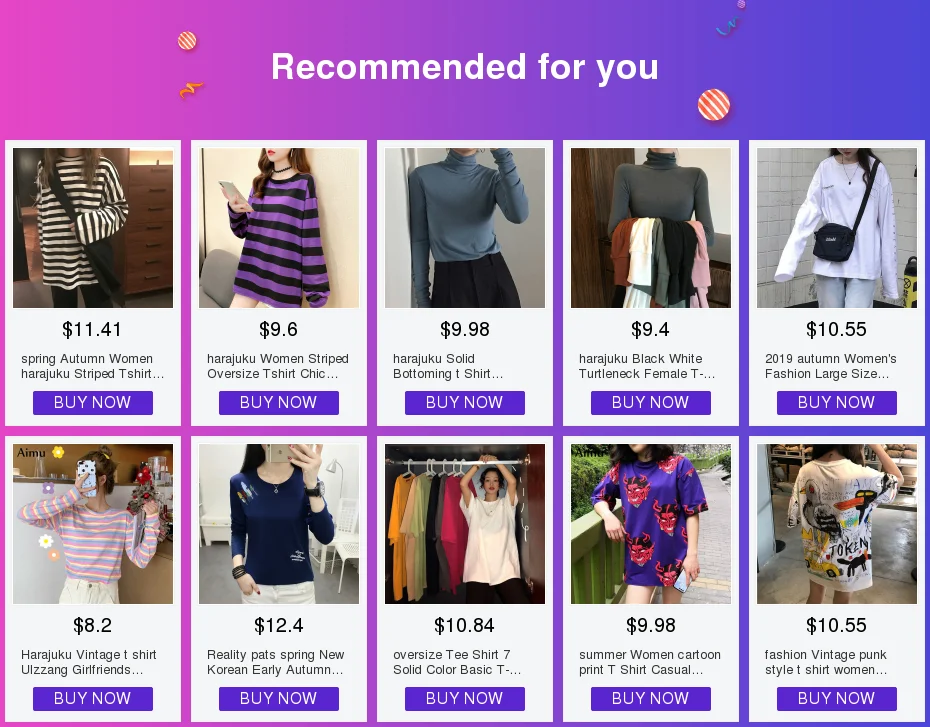Open the blue-gray turtleneck bottoming shirt image
Image resolution: width=930 pixels, height=727 pixels.
click(x=465, y=228)
